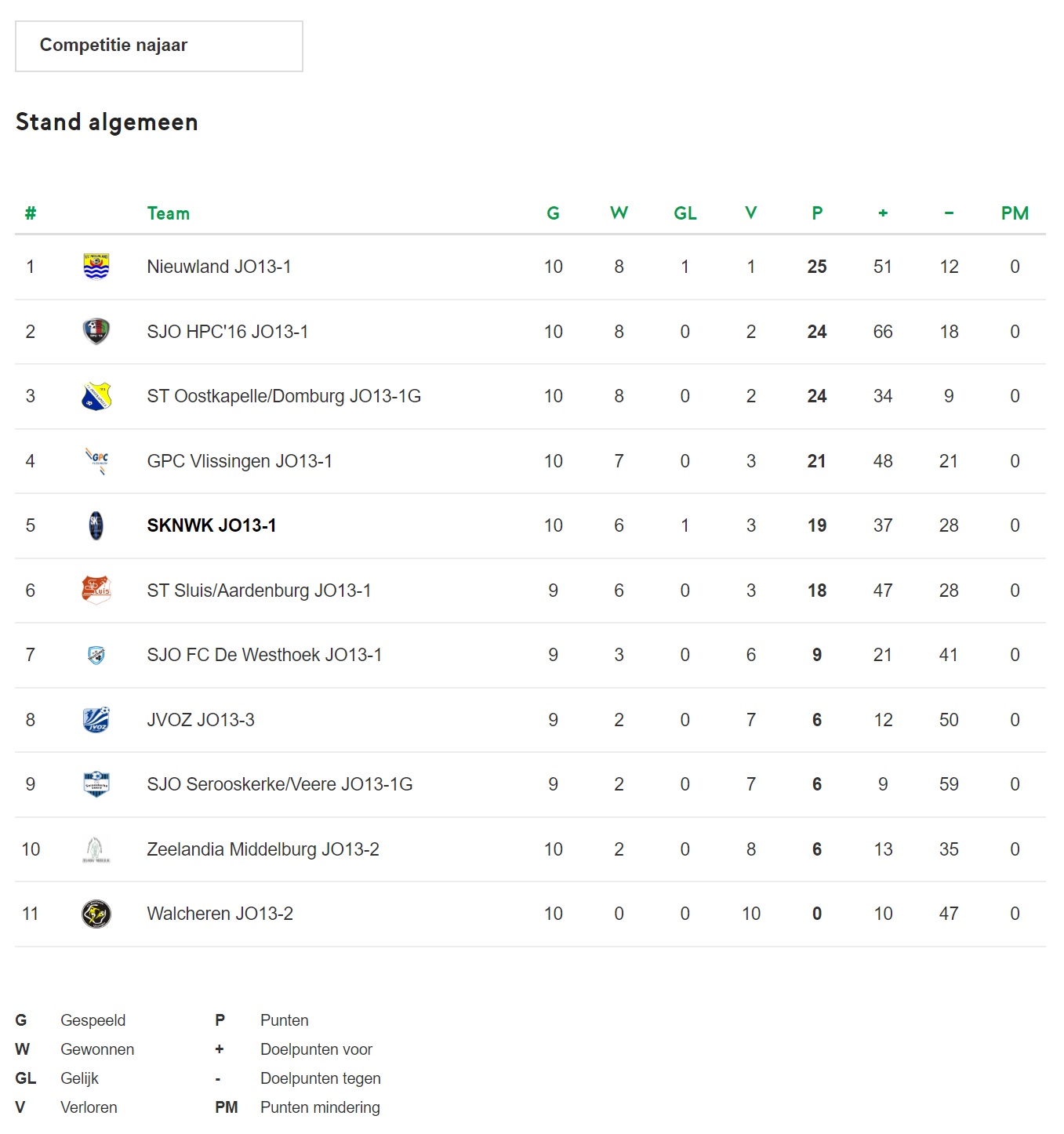Open the Competitie najaar dropdown
The height and width of the screenshot is (1134, 1064).
pos(159,46)
